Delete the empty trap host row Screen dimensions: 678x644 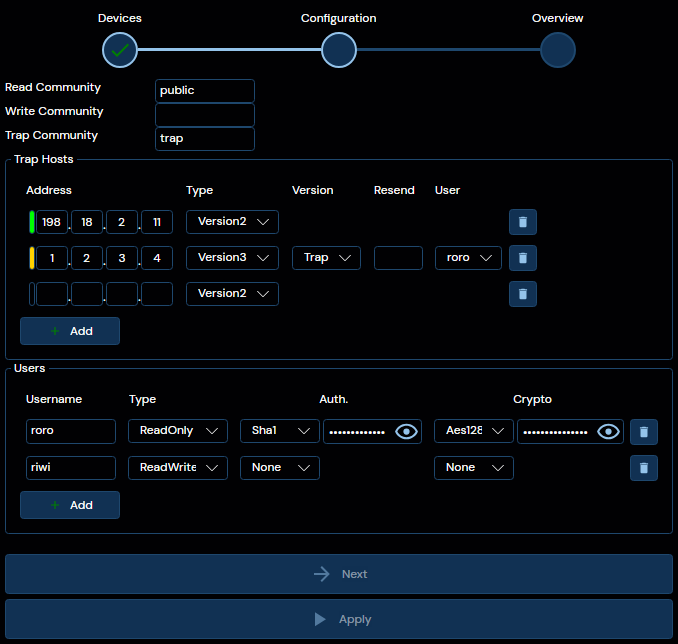pos(523,294)
